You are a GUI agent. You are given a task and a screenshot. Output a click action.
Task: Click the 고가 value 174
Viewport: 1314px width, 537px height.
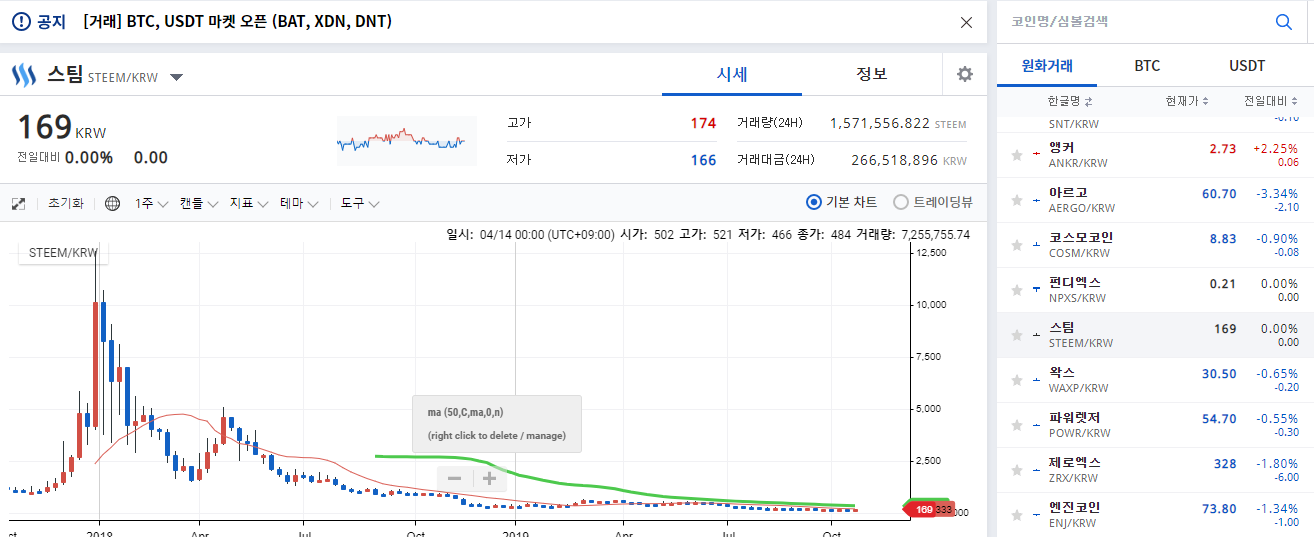(x=703, y=123)
